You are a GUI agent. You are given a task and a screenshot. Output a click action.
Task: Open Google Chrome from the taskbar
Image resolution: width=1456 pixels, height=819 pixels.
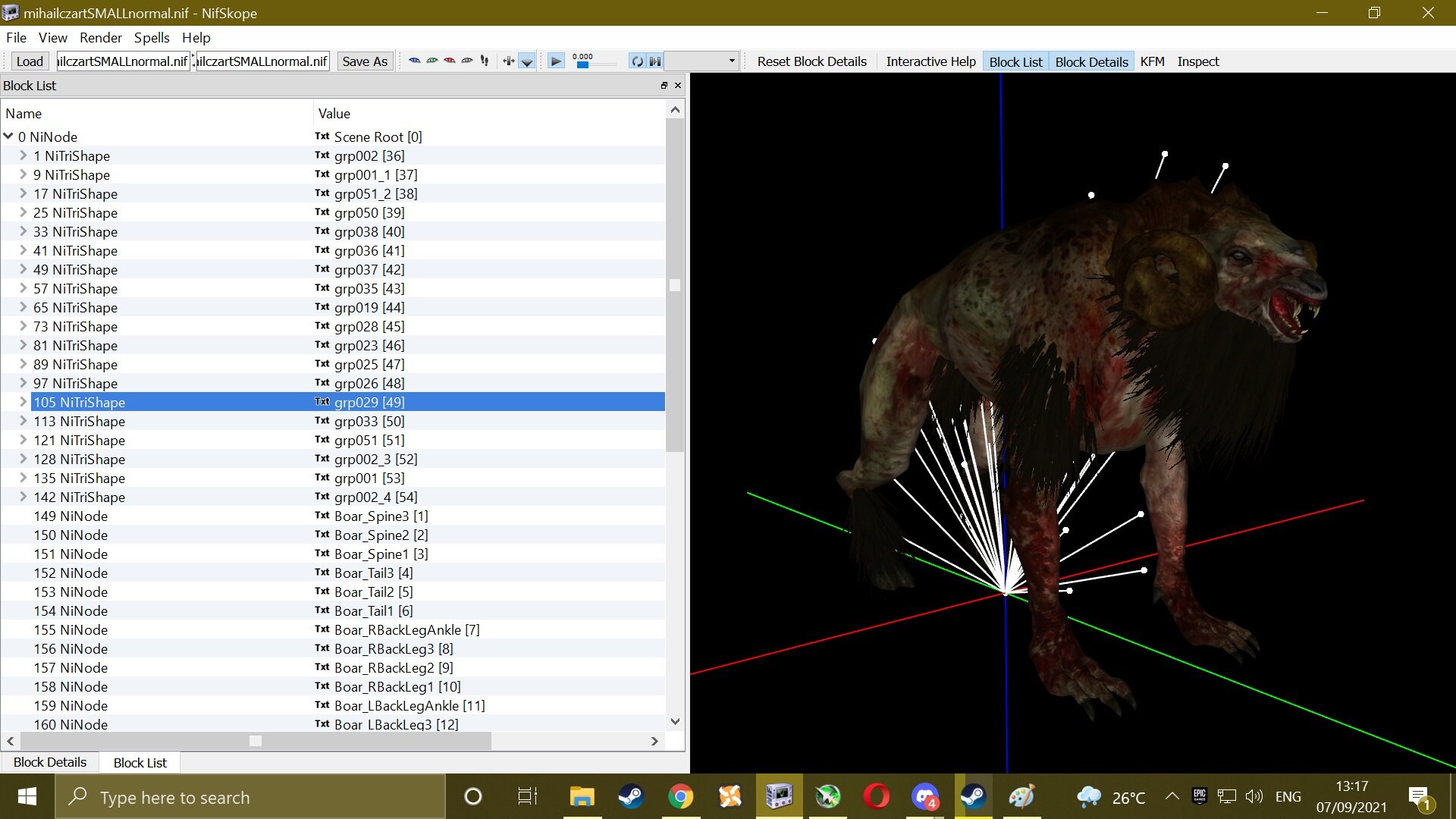[680, 796]
